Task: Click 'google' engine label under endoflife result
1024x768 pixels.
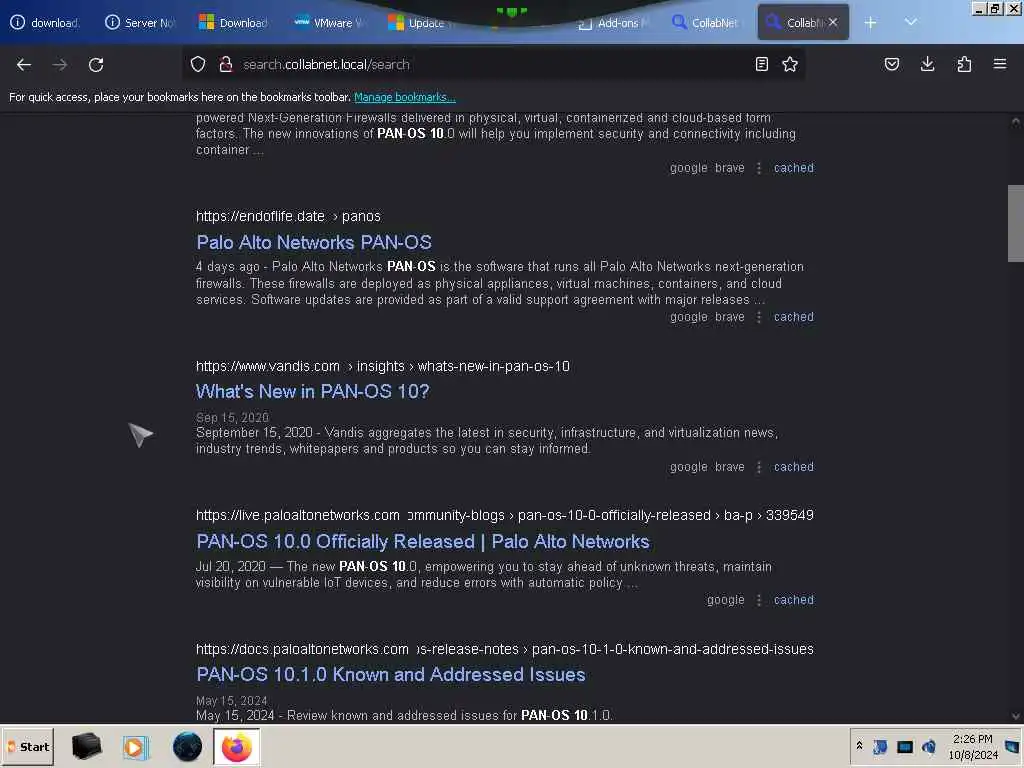Action: pyautogui.click(x=688, y=317)
